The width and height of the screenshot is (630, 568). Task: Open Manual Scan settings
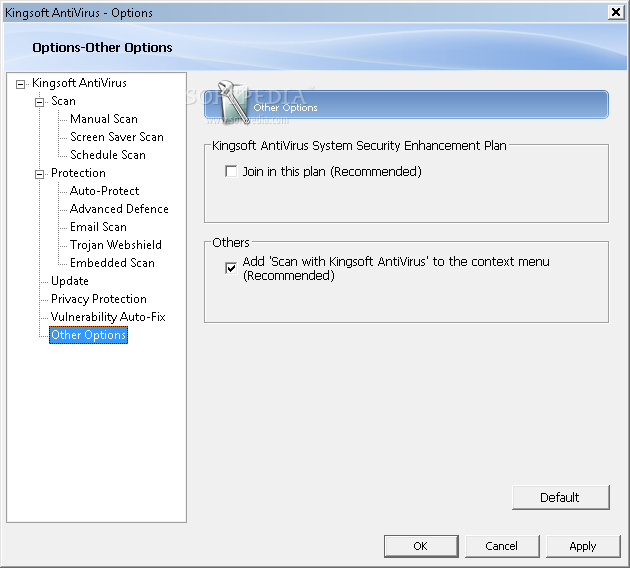click(x=104, y=119)
